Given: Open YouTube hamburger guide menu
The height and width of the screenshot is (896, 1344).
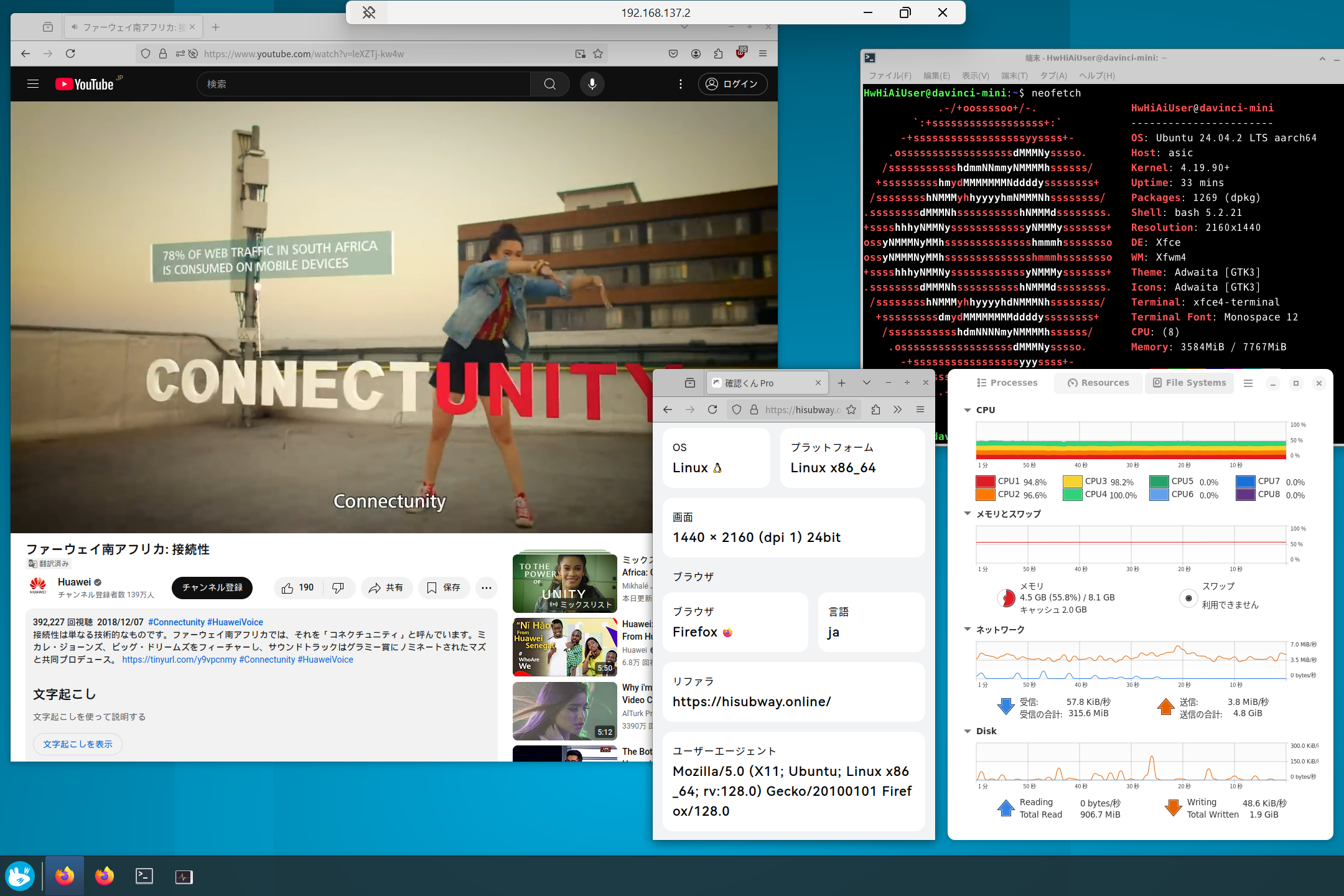Looking at the screenshot, I should click(33, 84).
